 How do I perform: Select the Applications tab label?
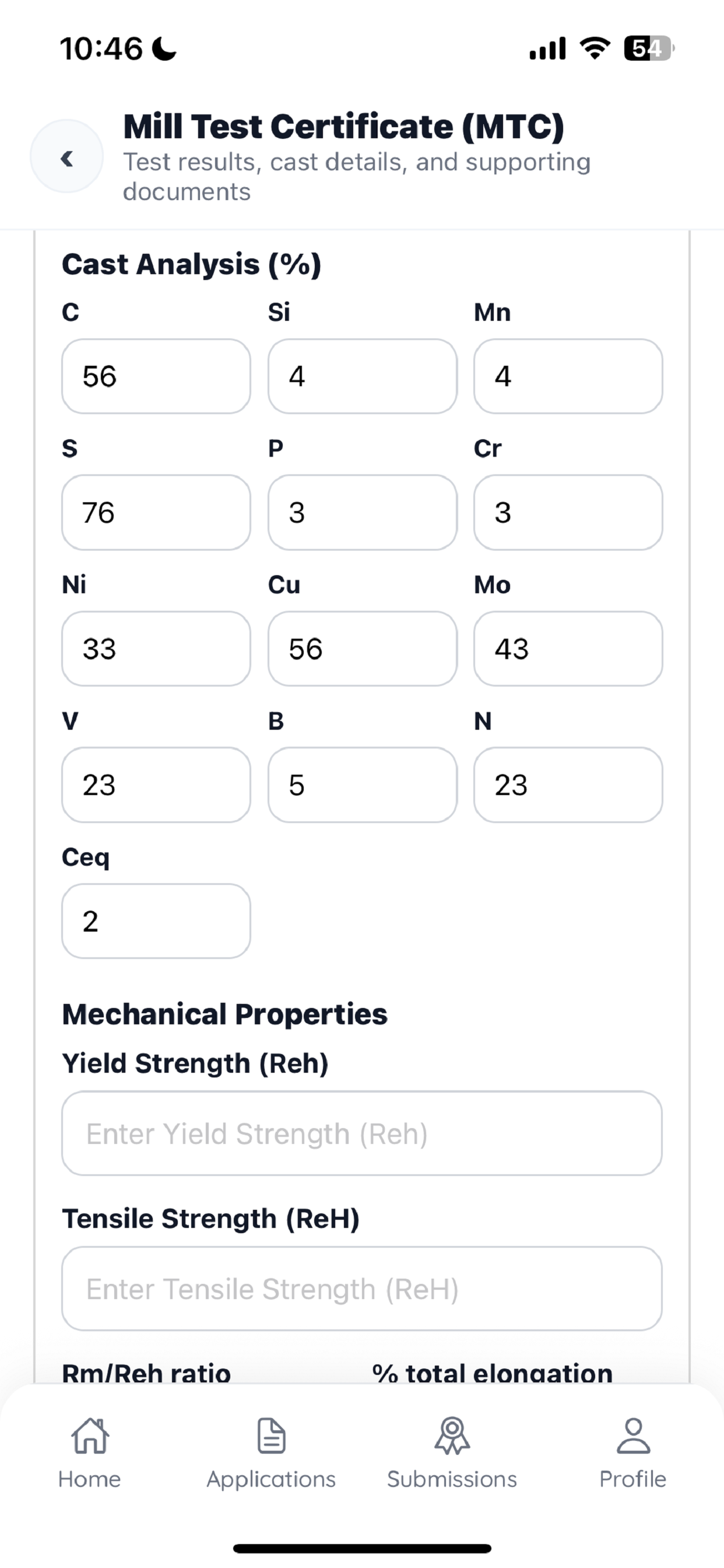[x=271, y=1479]
